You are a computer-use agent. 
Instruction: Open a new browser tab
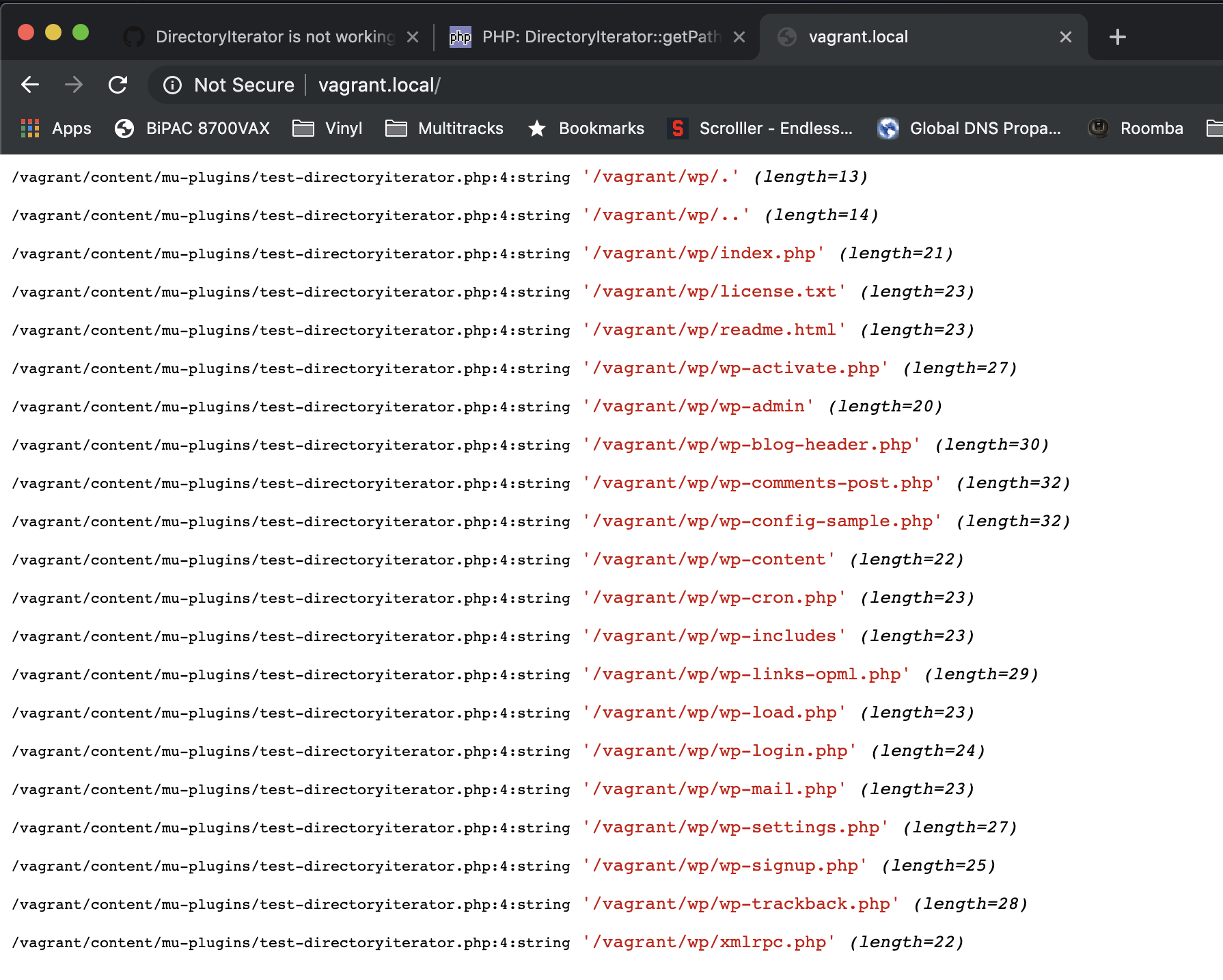point(1117,36)
